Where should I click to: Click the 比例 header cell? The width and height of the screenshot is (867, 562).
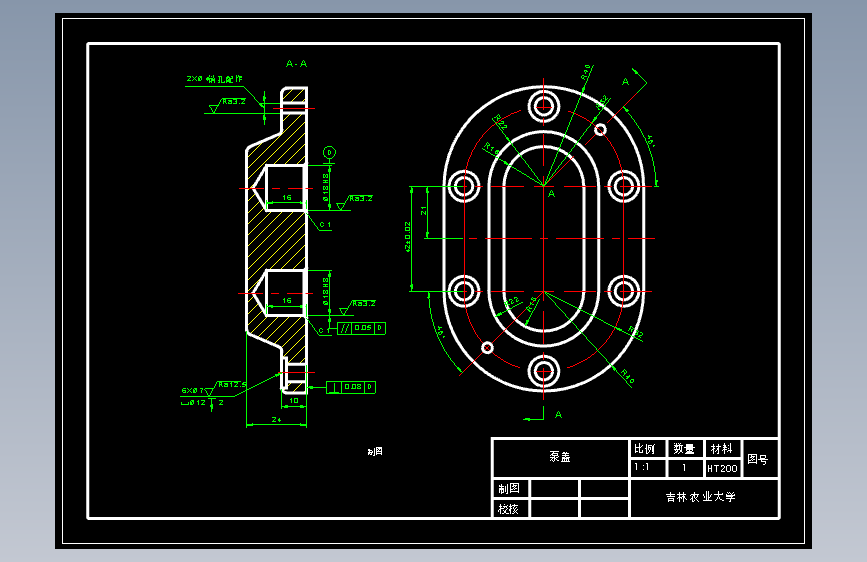coord(647,449)
